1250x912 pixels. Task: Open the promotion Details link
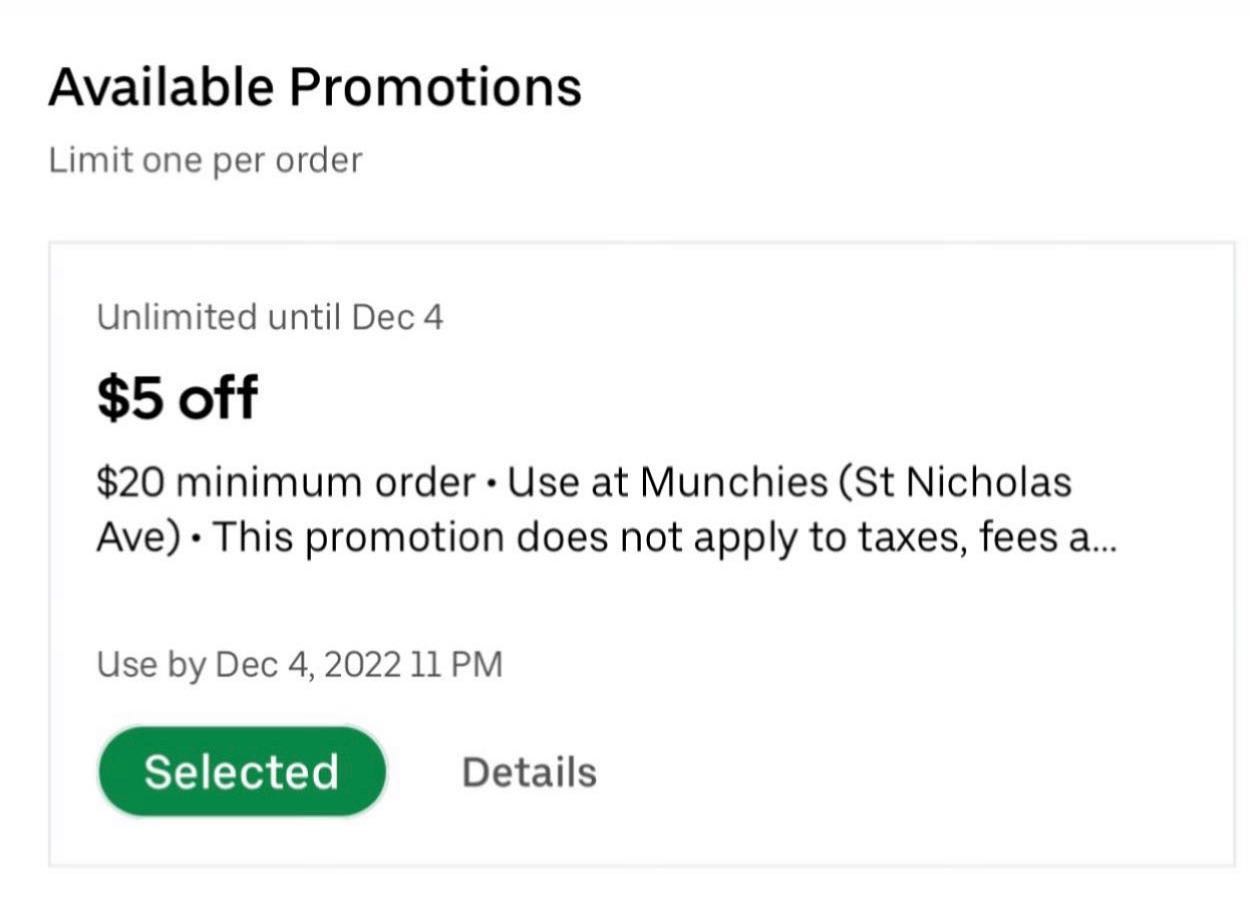point(529,772)
